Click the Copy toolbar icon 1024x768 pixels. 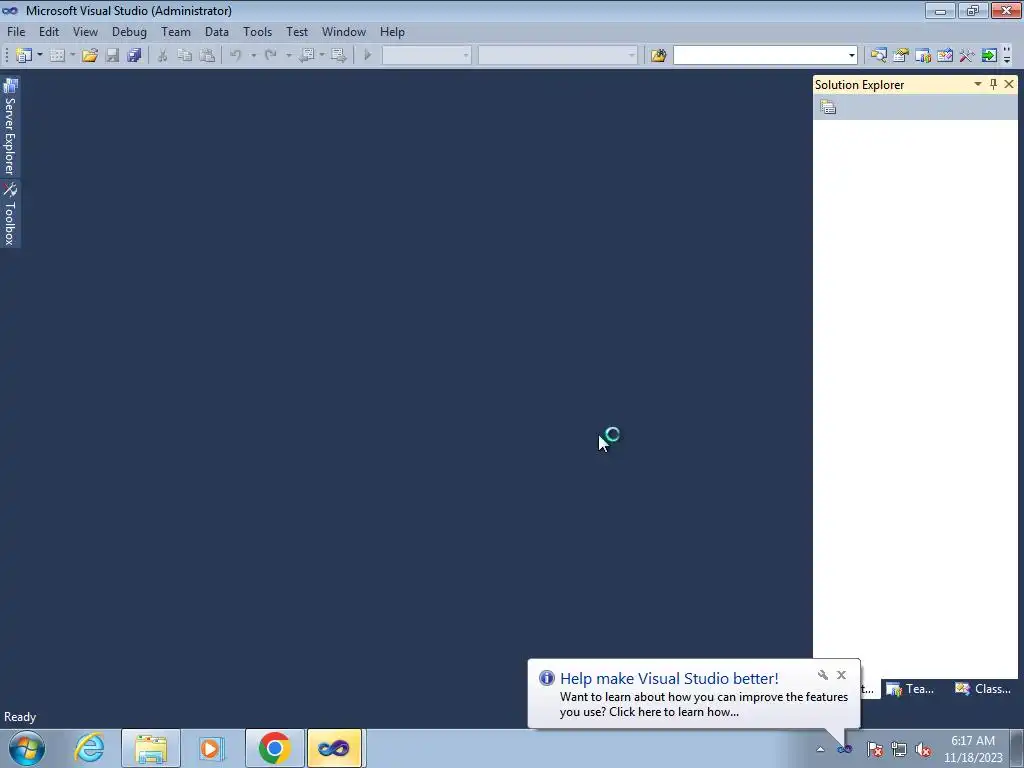tap(185, 56)
